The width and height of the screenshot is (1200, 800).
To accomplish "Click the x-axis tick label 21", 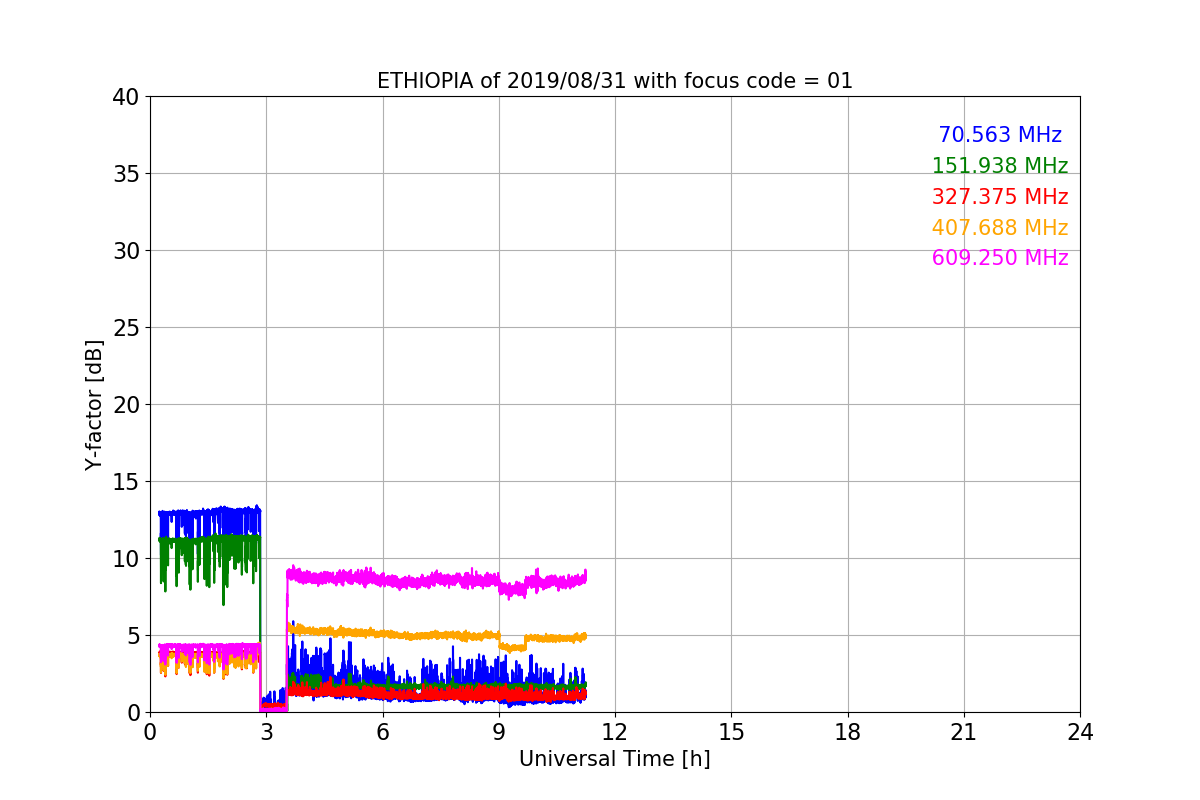I will click(x=964, y=732).
